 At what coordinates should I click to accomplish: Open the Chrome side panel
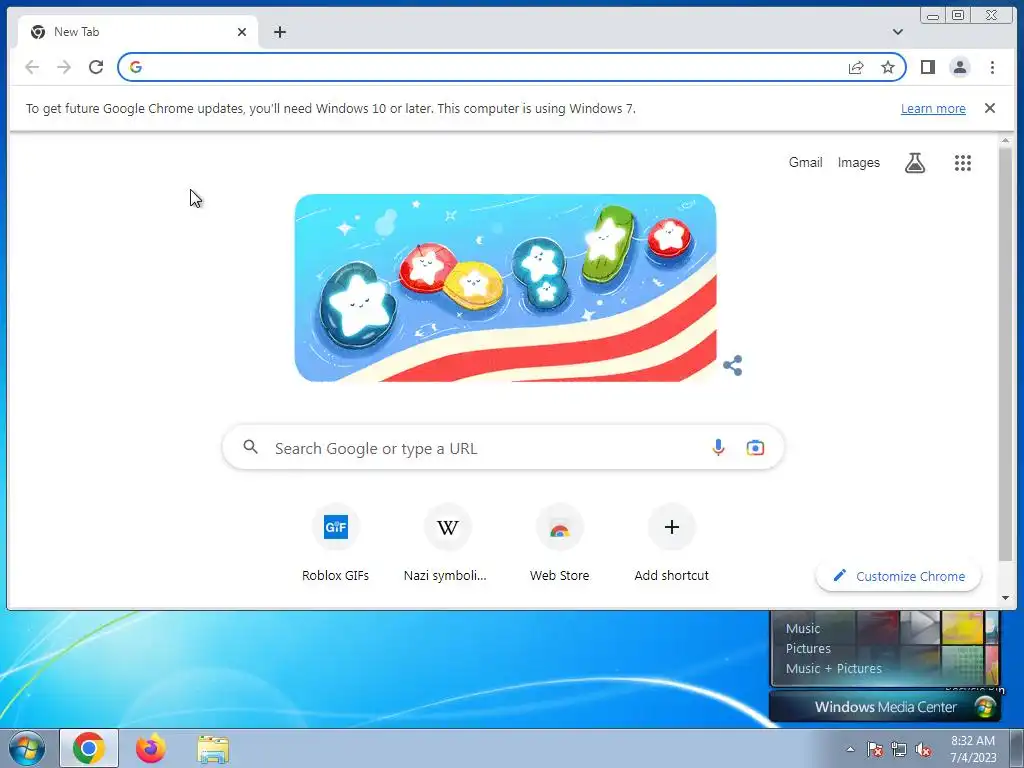click(x=927, y=67)
